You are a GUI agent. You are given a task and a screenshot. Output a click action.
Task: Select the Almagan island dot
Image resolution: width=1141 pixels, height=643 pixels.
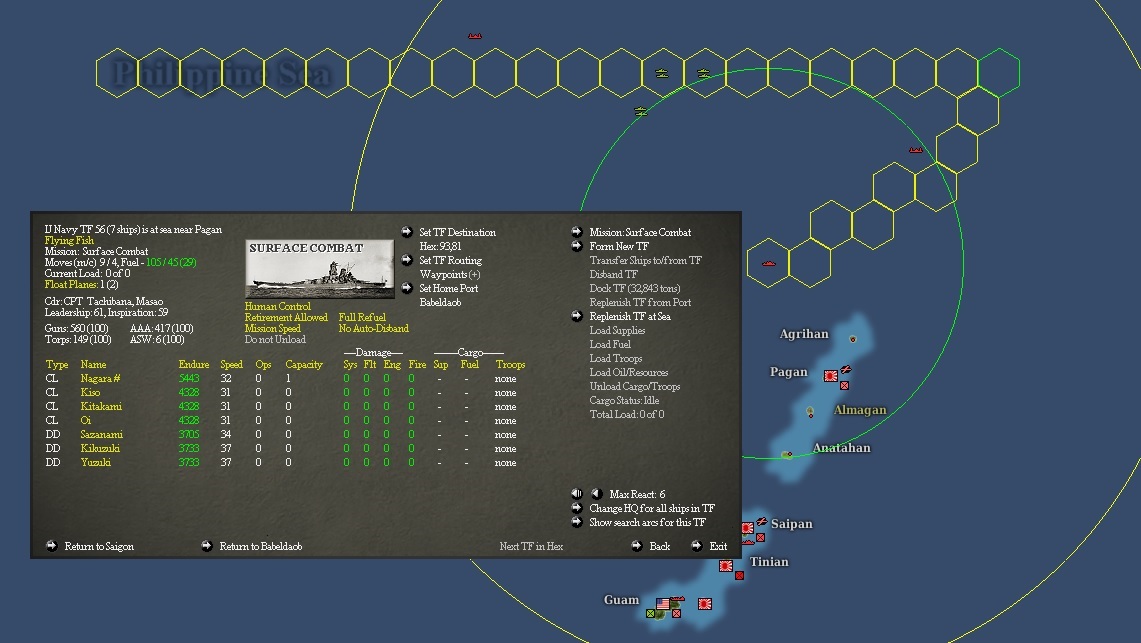pos(810,412)
